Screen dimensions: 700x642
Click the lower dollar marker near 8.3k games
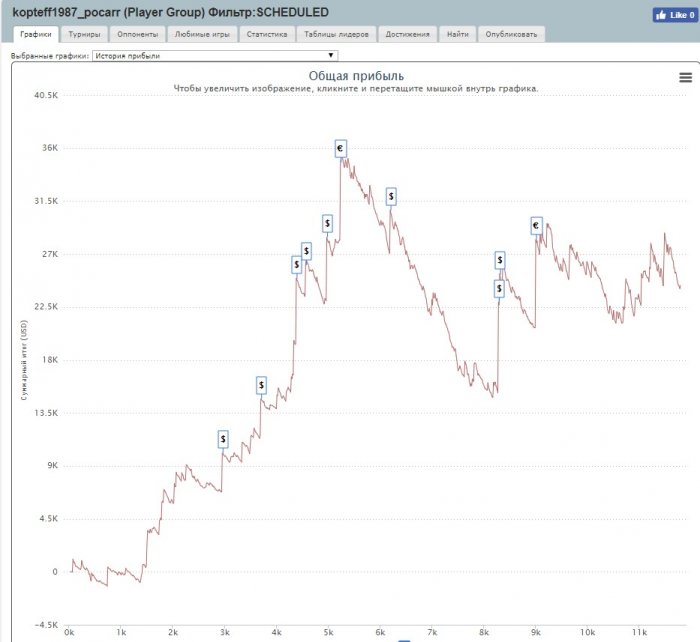coord(499,289)
